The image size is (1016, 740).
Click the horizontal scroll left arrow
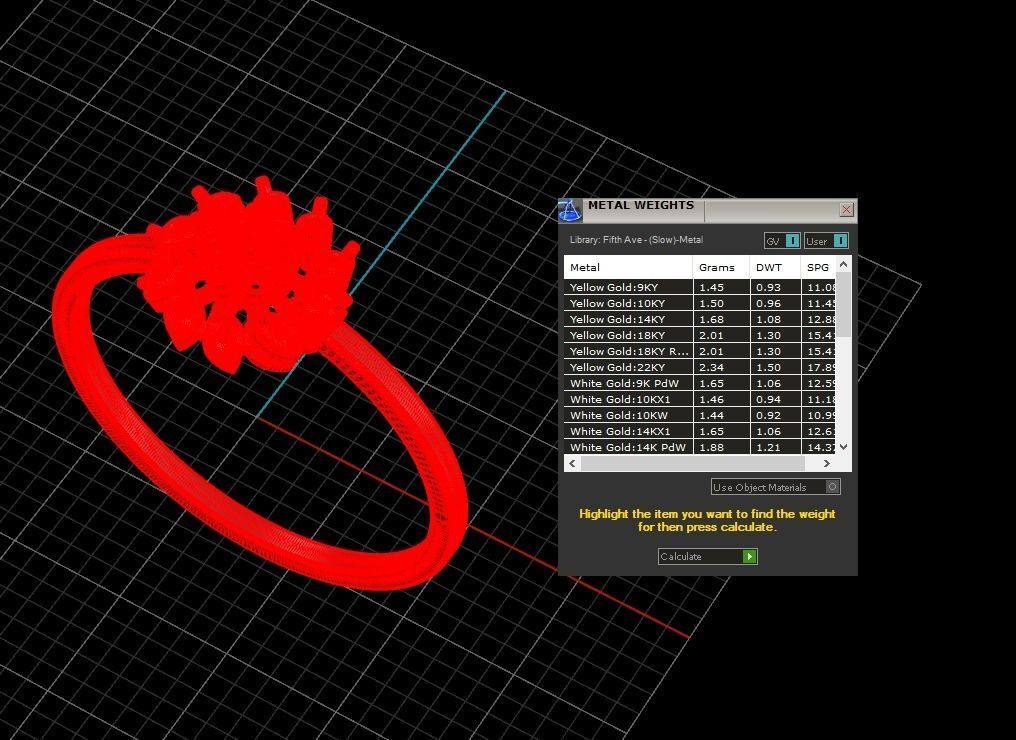[572, 463]
